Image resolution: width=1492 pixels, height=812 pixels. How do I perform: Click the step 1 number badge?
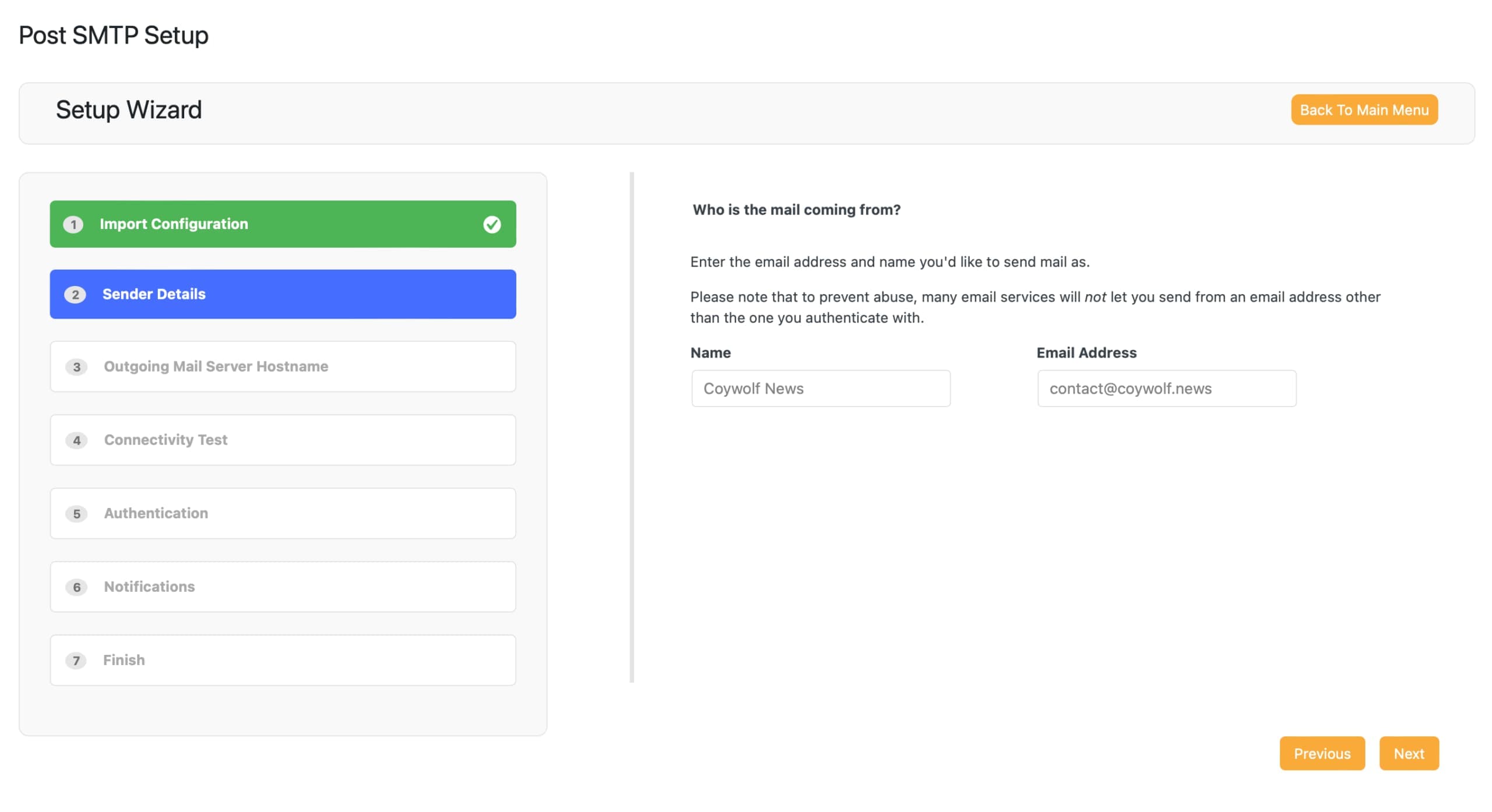(73, 224)
